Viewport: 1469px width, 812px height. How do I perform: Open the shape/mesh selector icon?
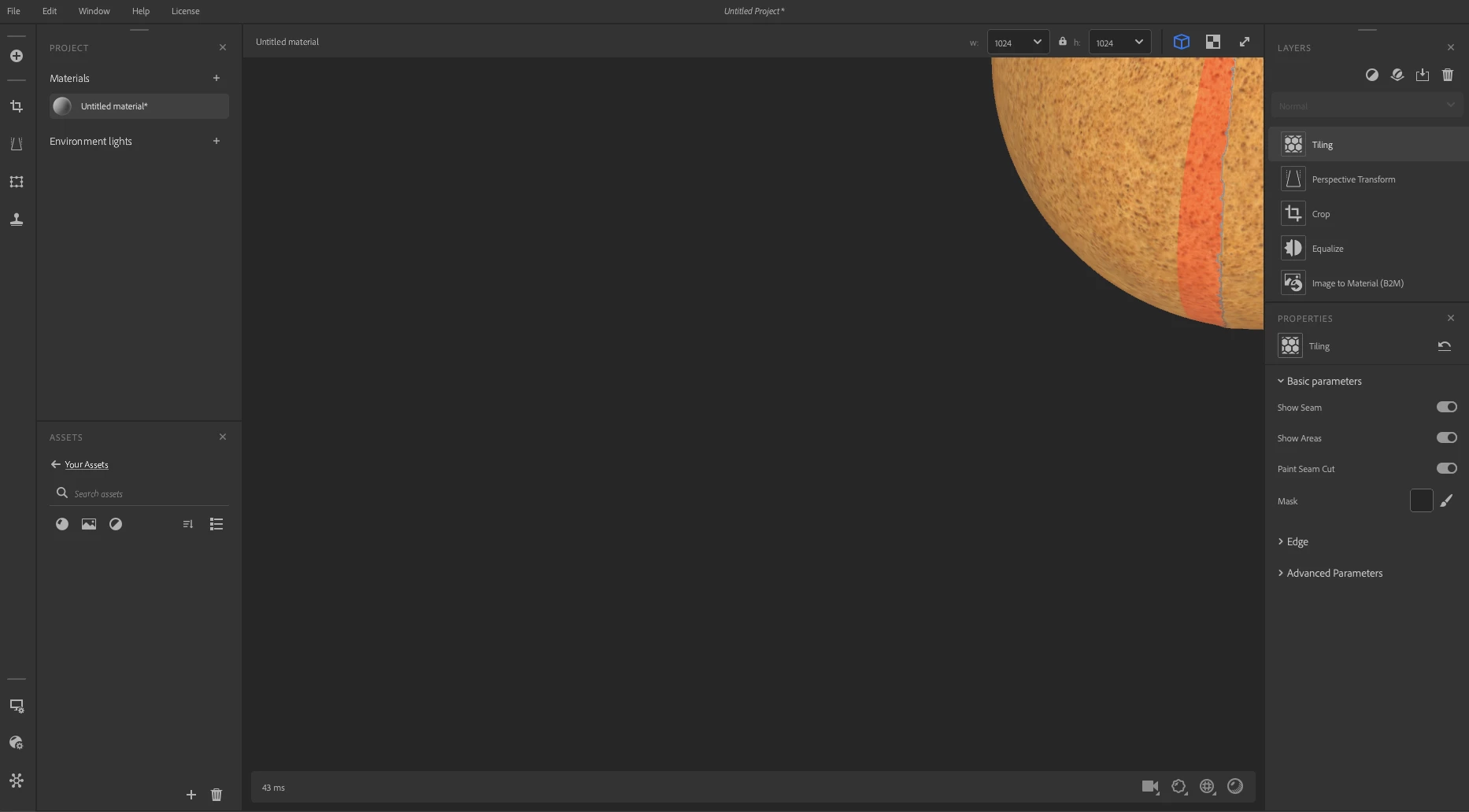tap(1179, 786)
